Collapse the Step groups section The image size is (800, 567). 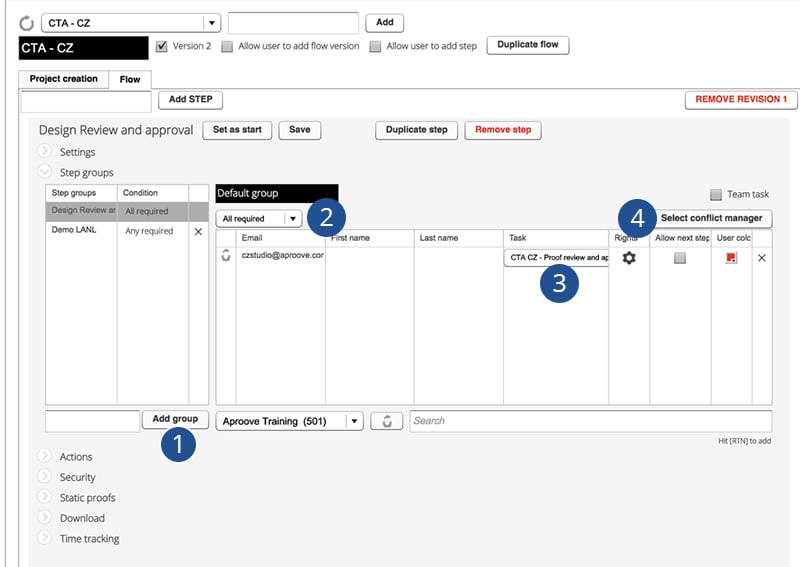point(45,171)
